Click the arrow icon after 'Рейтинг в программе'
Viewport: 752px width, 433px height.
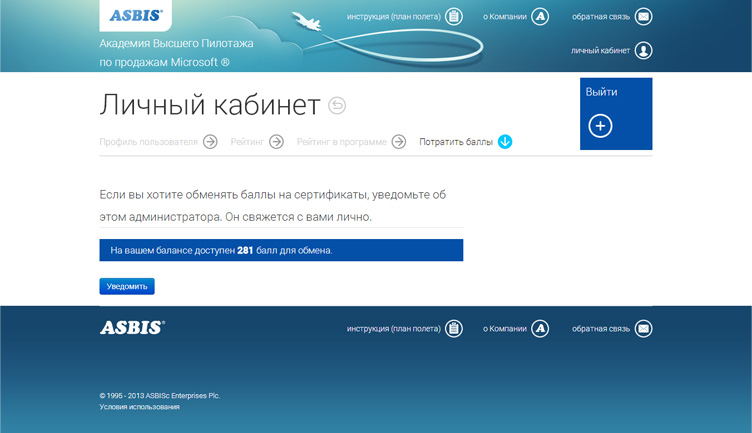399,142
